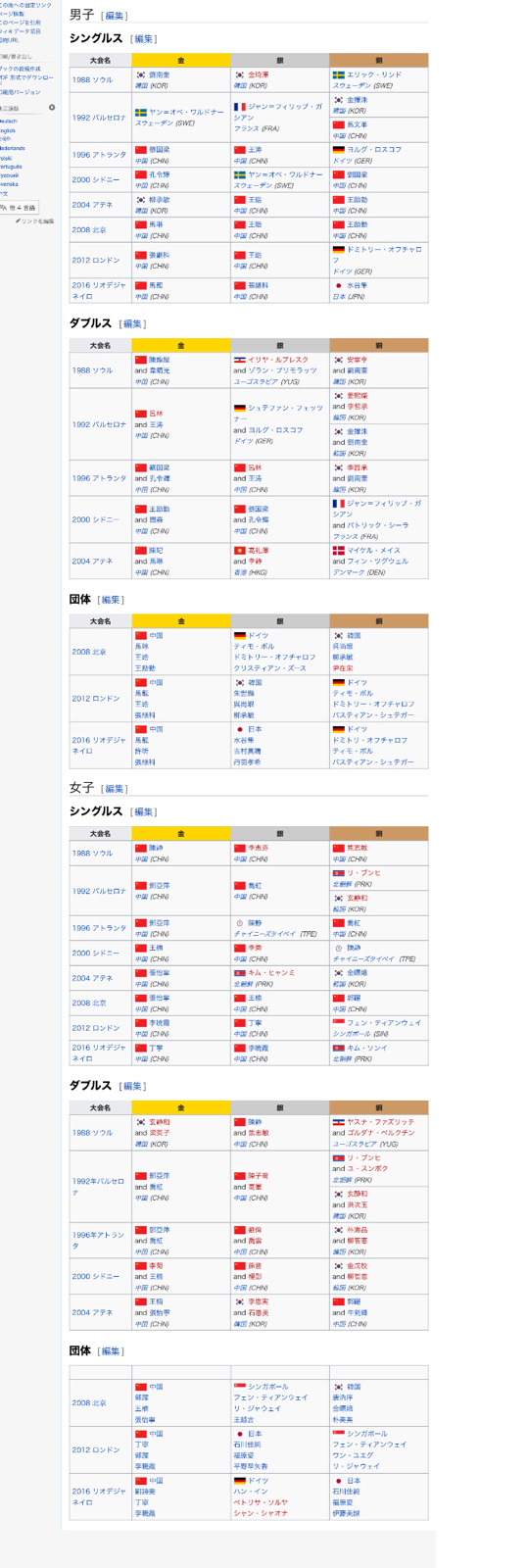Open 1992 バルセロナ link in men's doubles table
The width and height of the screenshot is (527, 1568).
coord(99,425)
